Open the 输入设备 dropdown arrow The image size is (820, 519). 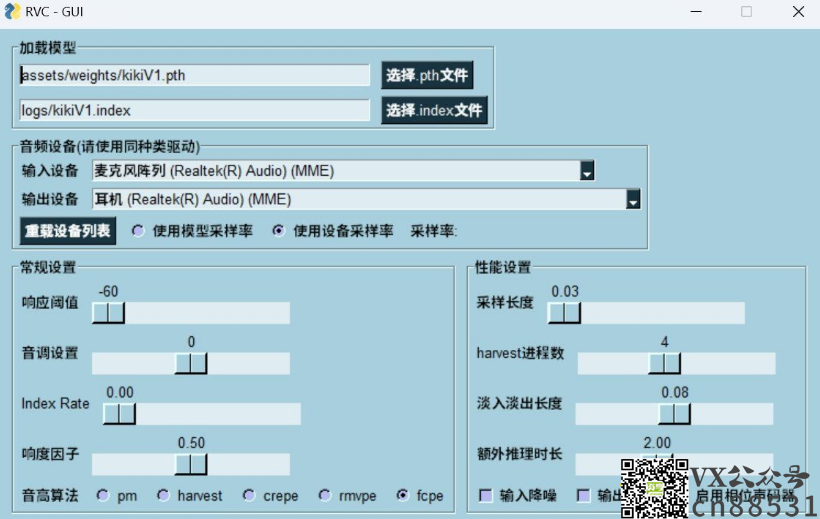[x=587, y=171]
